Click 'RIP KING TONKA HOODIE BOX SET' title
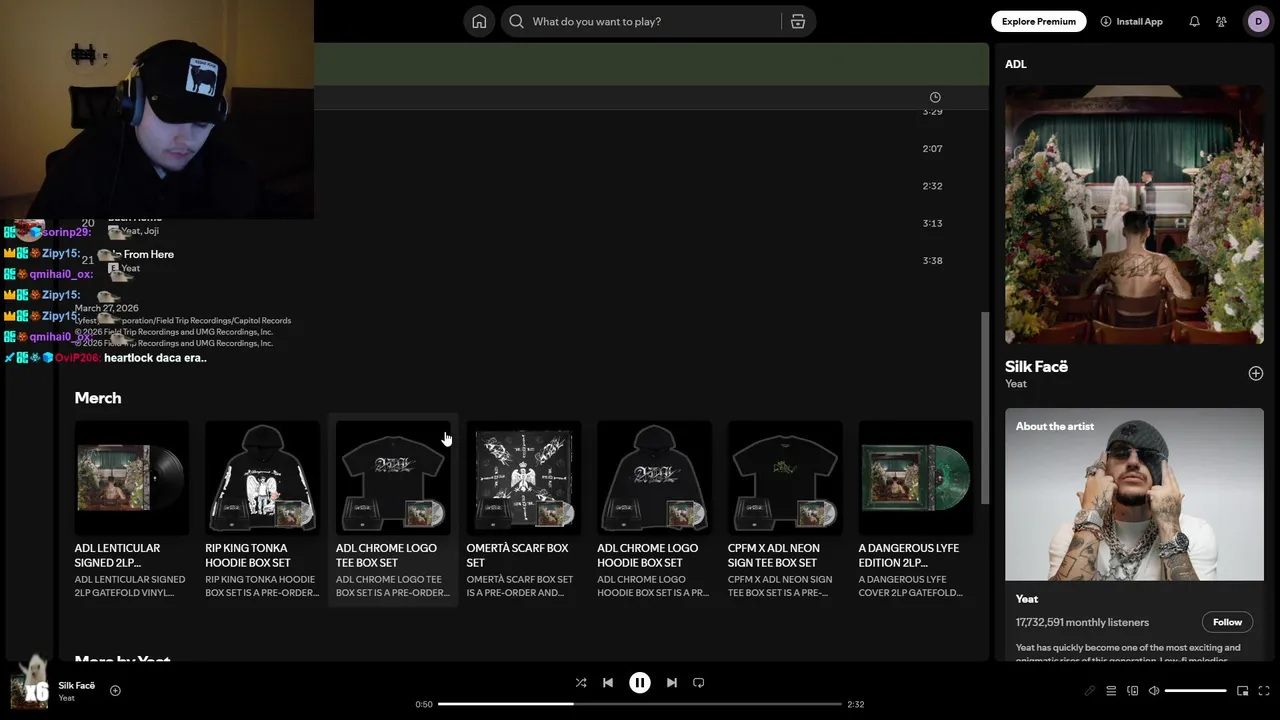Screen dimensions: 1280x720 [x=248, y=555]
